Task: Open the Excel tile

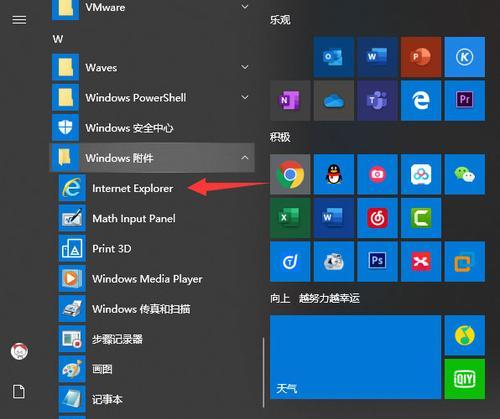Action: click(x=290, y=218)
